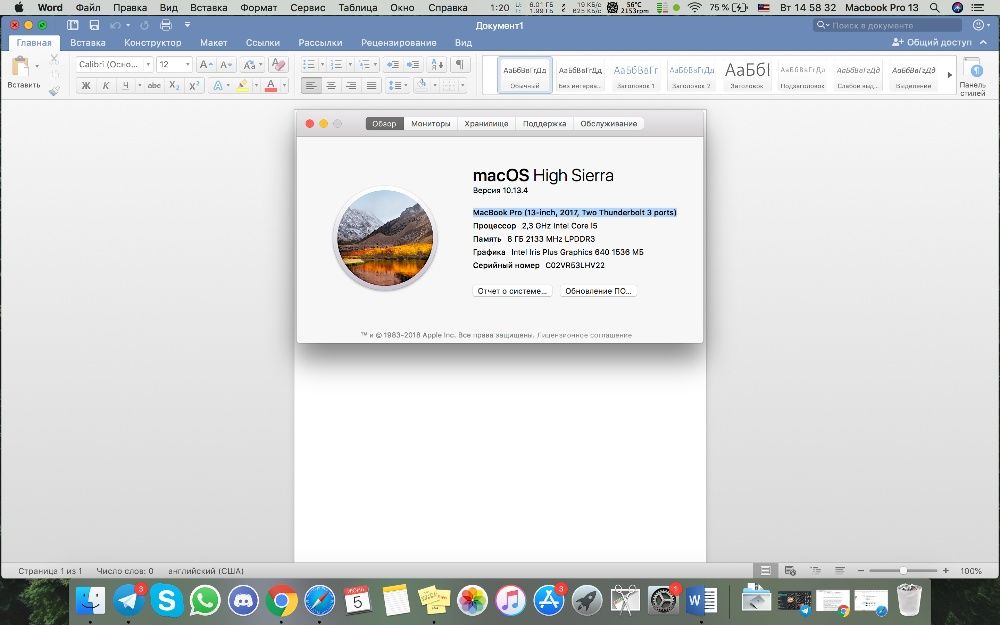Toggle center text alignment
This screenshot has height=625, width=1000.
pos(331,85)
